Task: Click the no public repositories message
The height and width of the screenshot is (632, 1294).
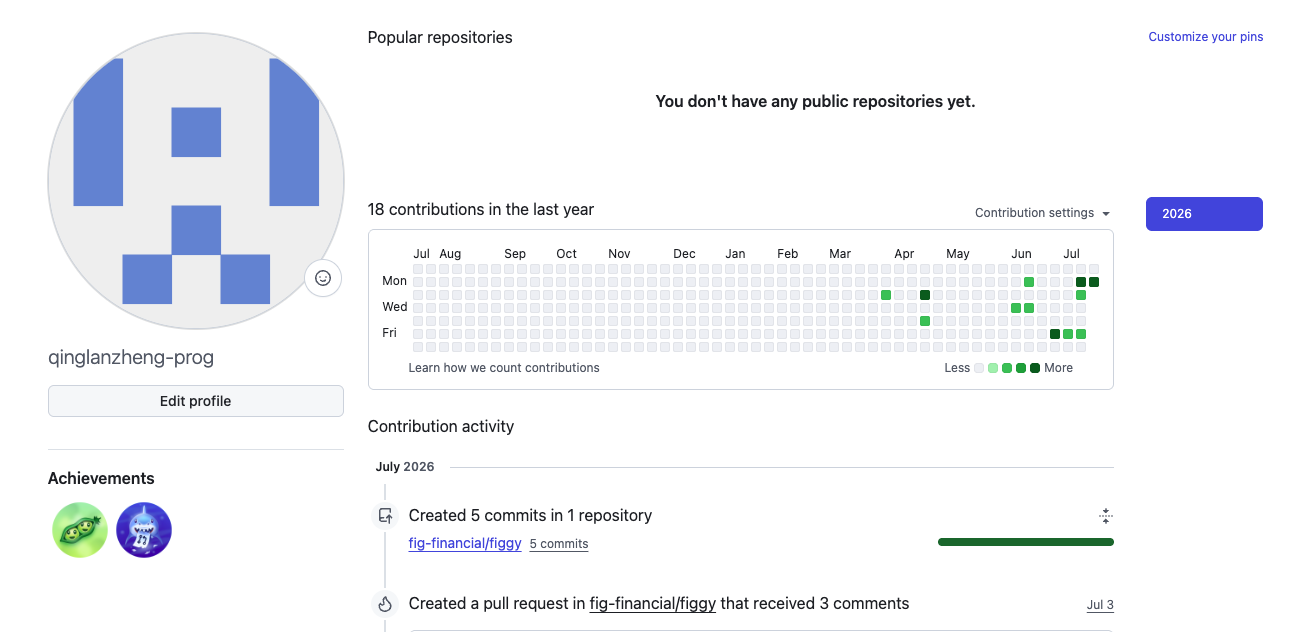Action: click(815, 101)
